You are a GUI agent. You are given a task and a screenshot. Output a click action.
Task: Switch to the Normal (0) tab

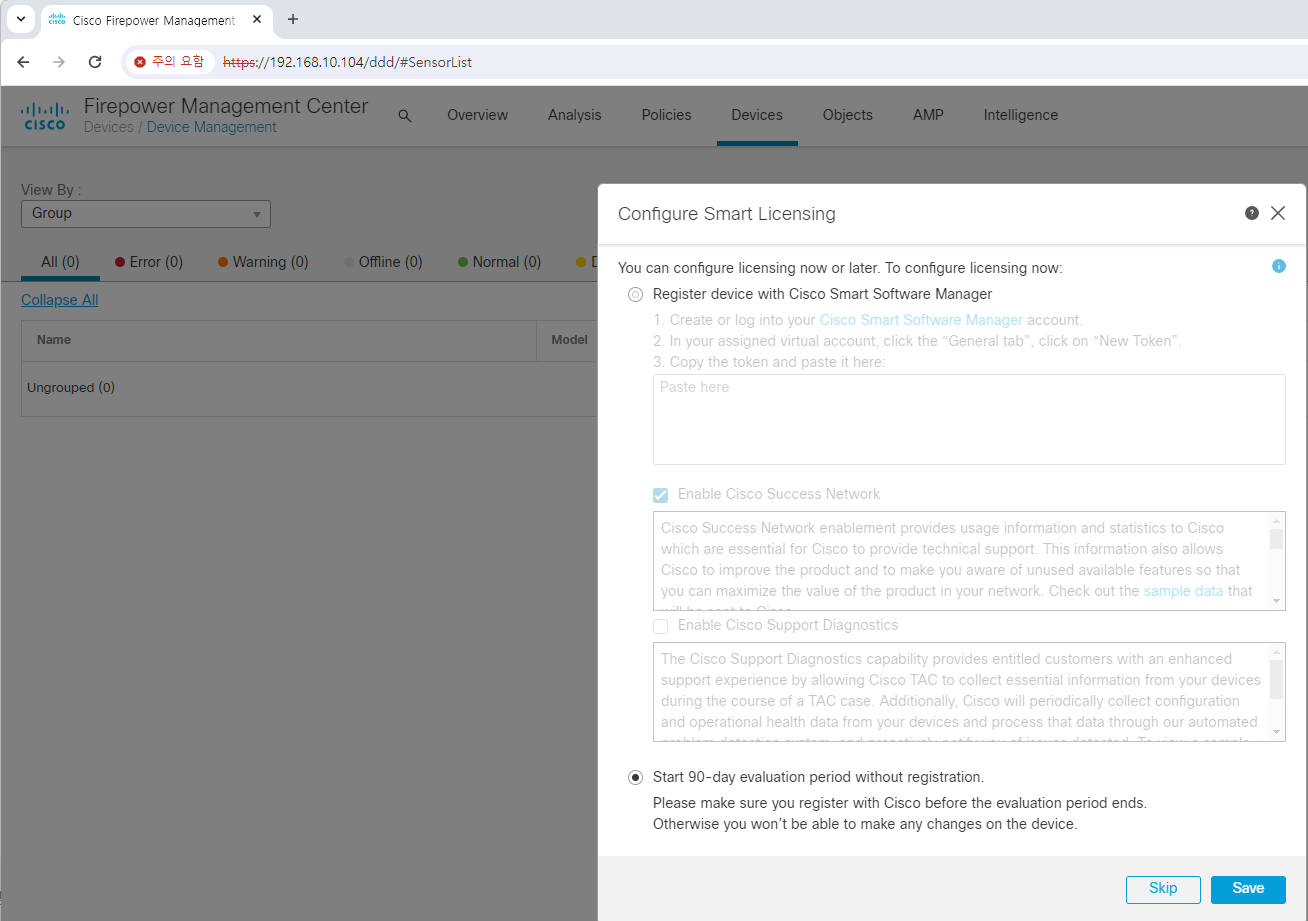click(499, 262)
